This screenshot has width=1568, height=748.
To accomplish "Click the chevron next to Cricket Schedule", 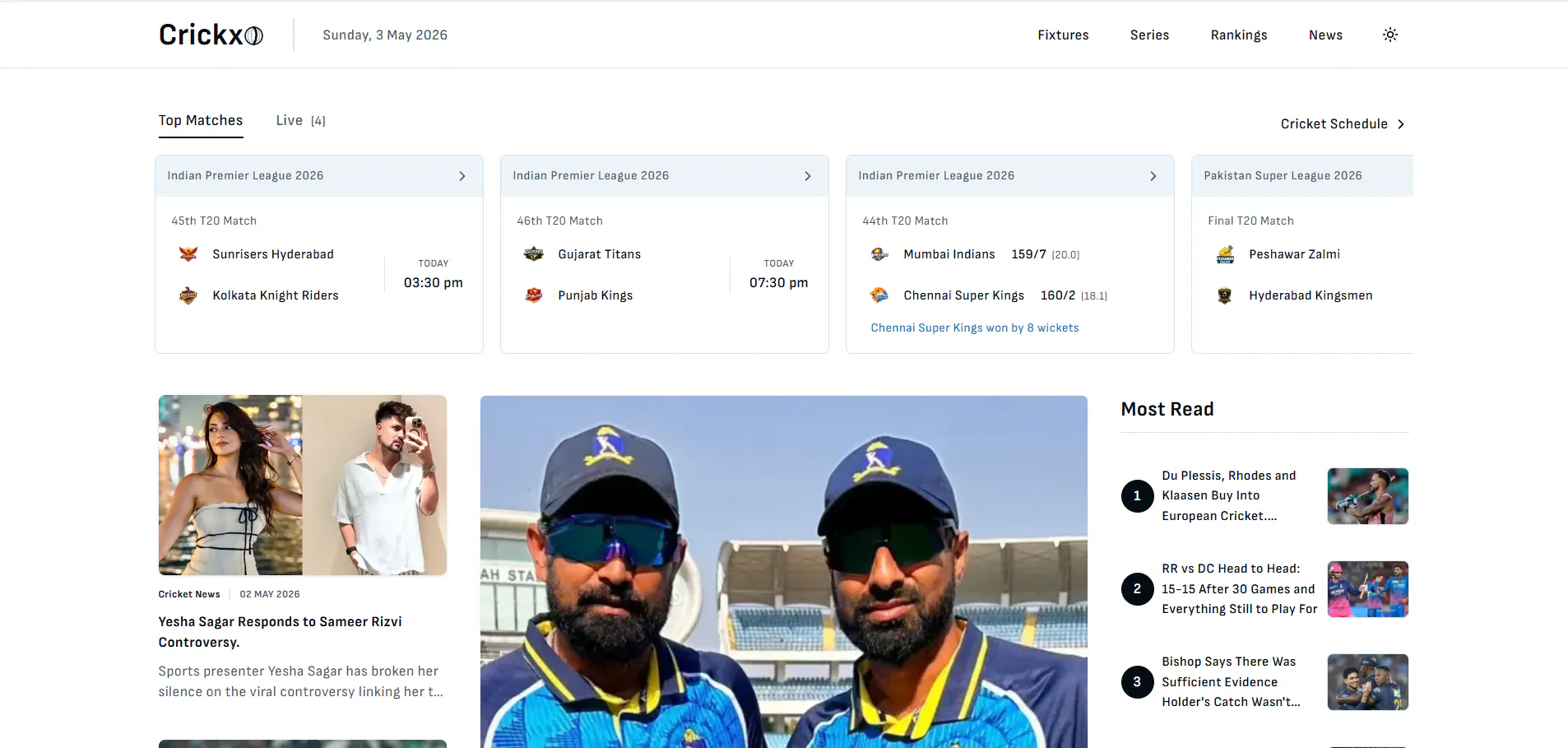I will coord(1401,124).
